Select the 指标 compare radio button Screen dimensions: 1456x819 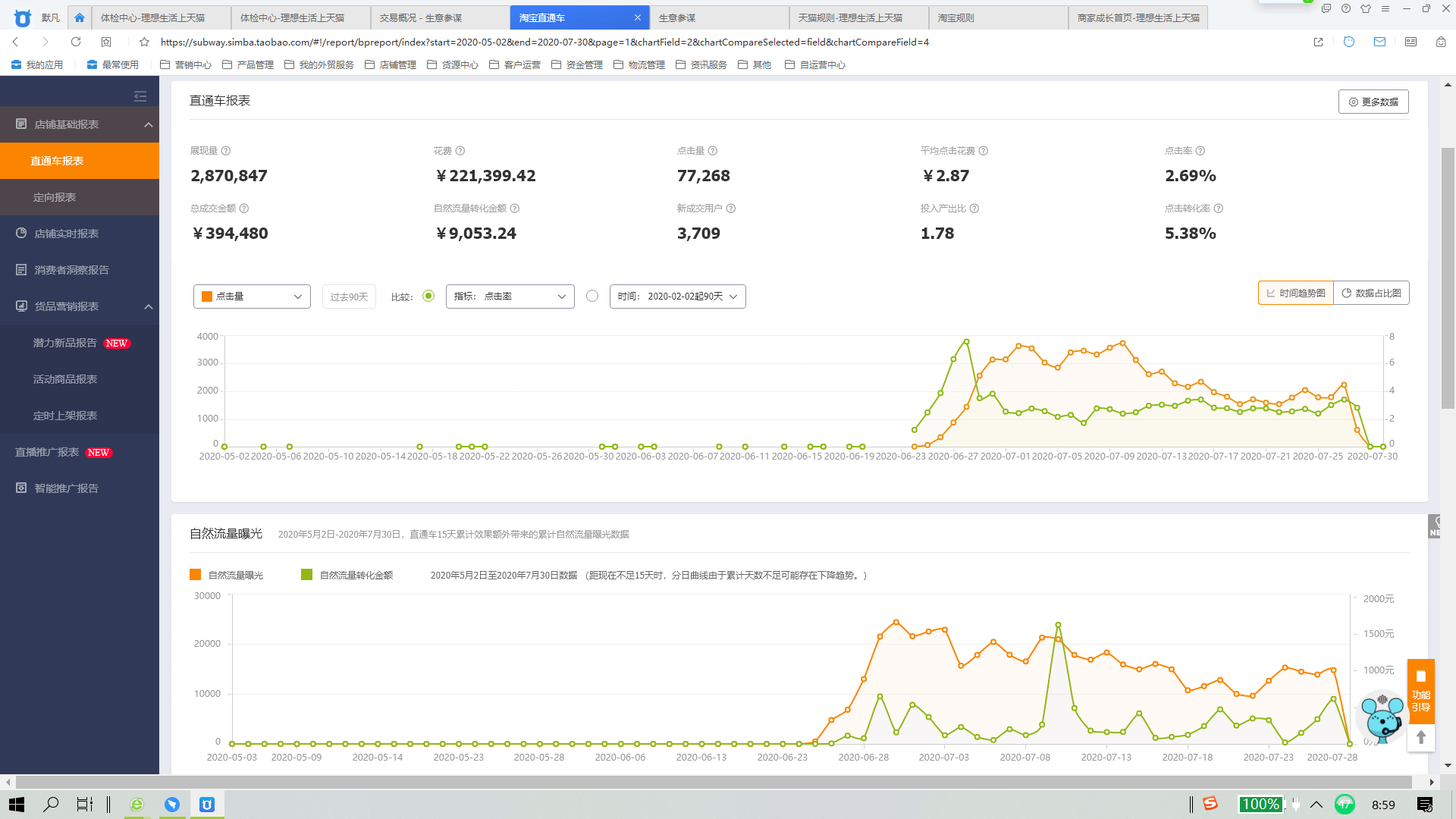tap(428, 296)
